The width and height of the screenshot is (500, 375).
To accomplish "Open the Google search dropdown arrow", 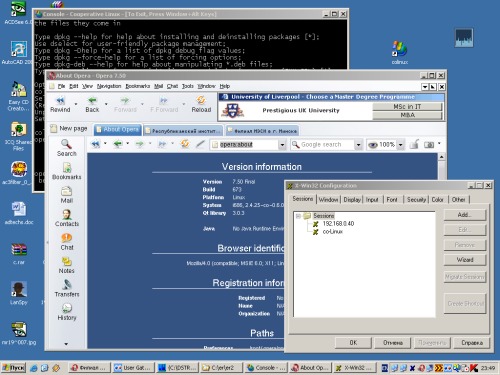I will click(358, 144).
